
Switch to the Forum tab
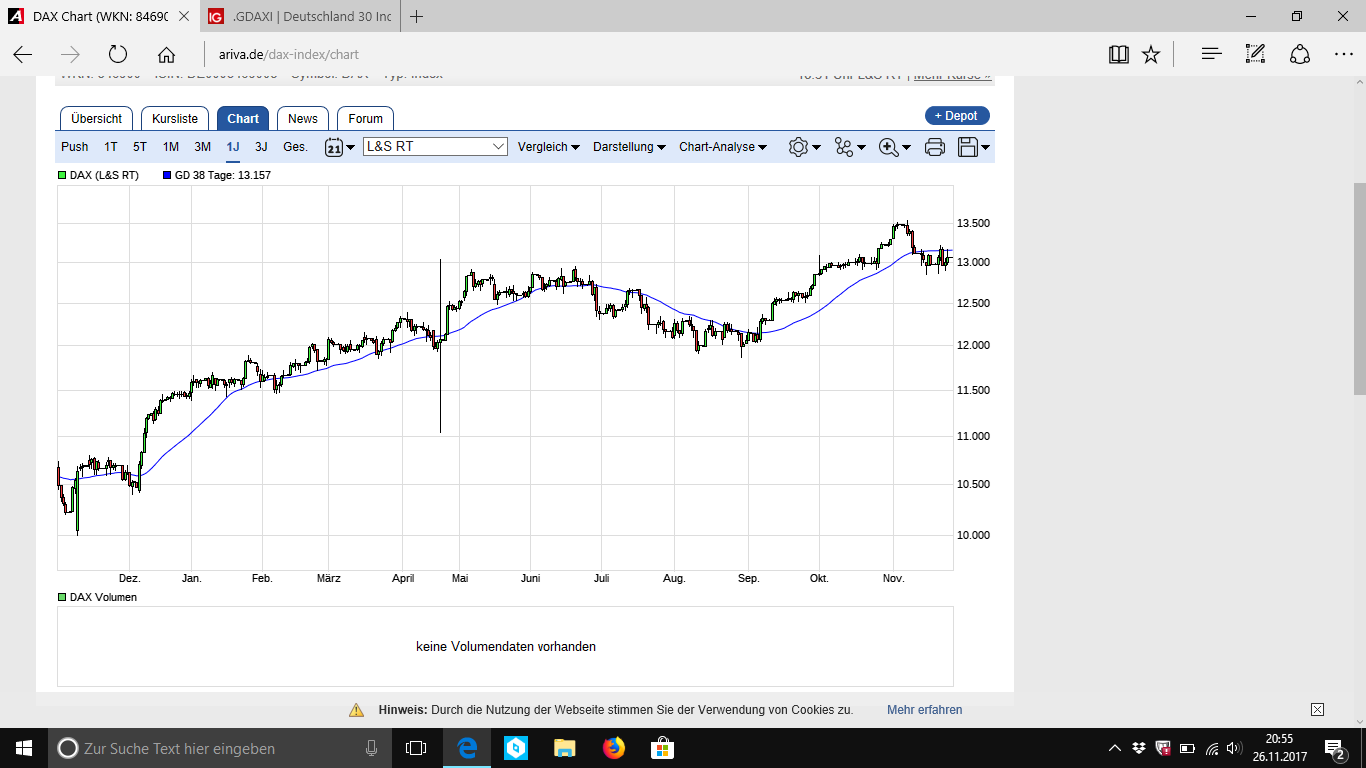[365, 118]
